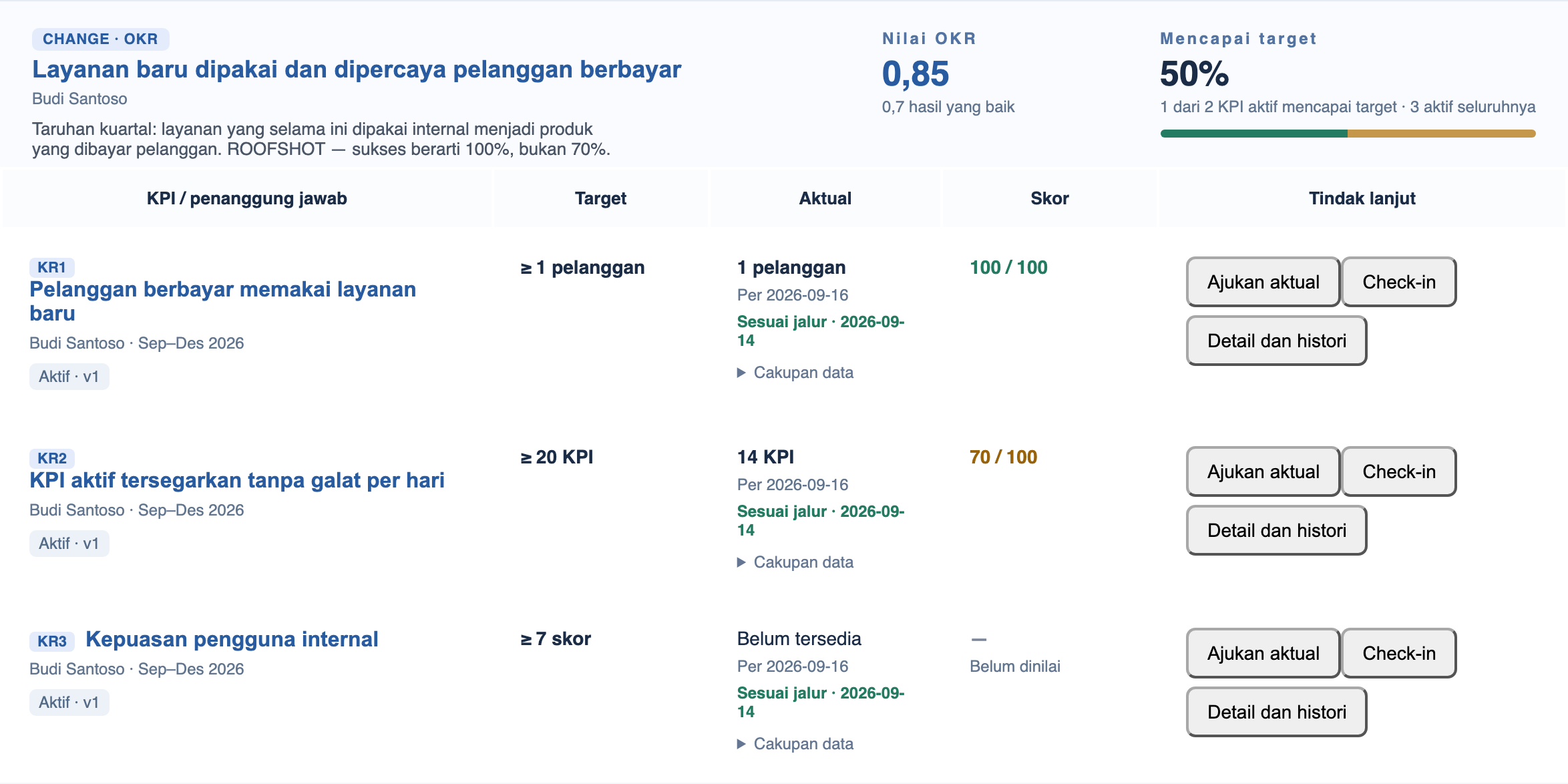Click 'Aktif · v1' status chip in KR1 row

(x=69, y=377)
